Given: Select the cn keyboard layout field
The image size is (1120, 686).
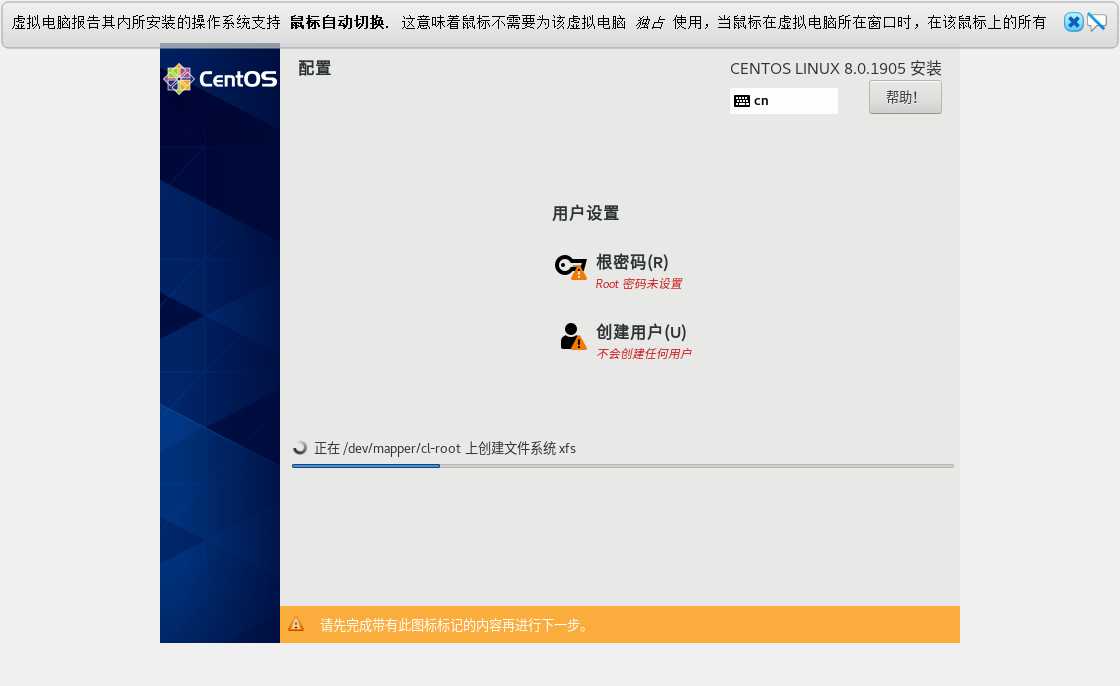Looking at the screenshot, I should pos(784,101).
